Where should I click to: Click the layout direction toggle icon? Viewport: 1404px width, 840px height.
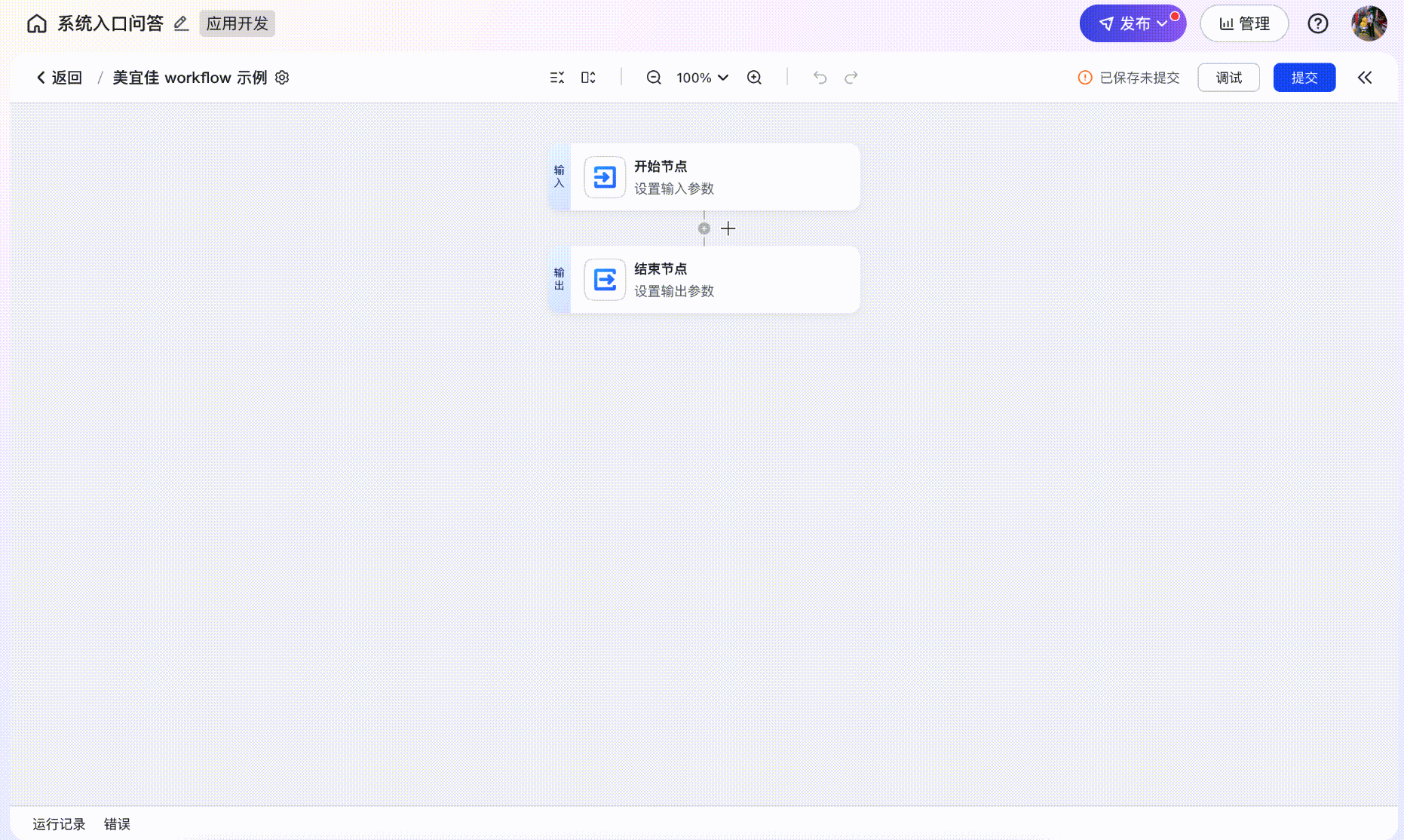click(588, 78)
